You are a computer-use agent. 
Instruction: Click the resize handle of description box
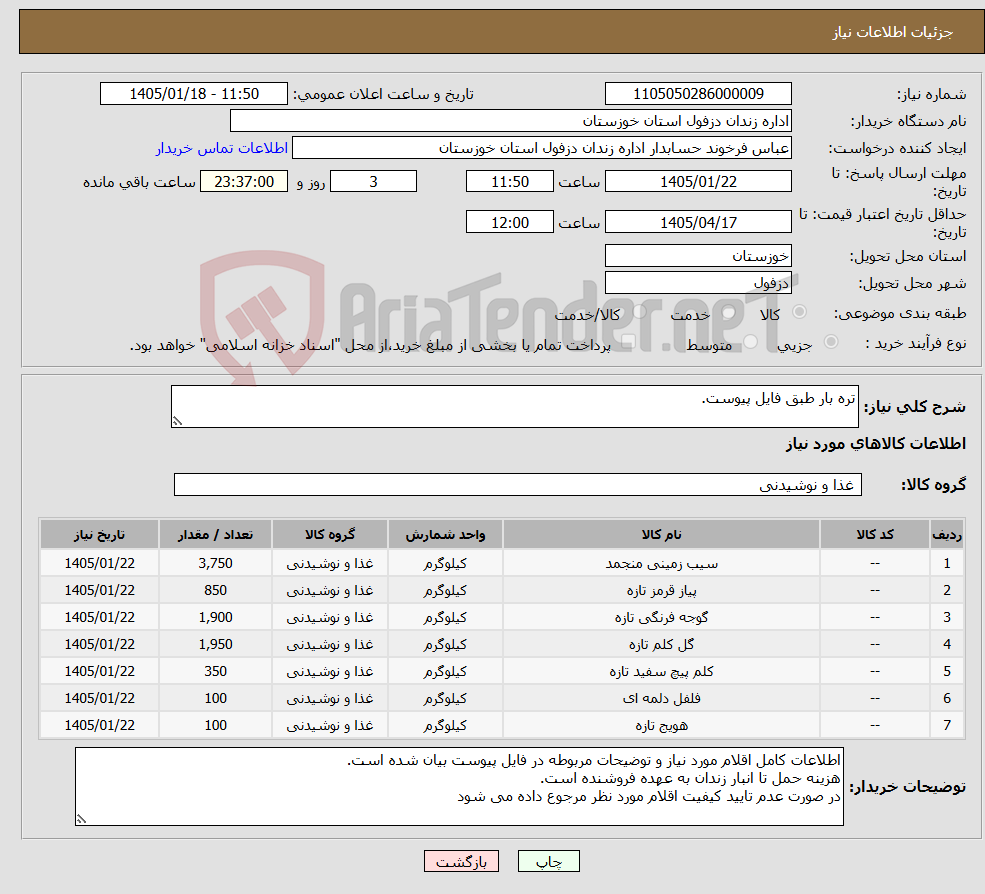click(x=177, y=421)
